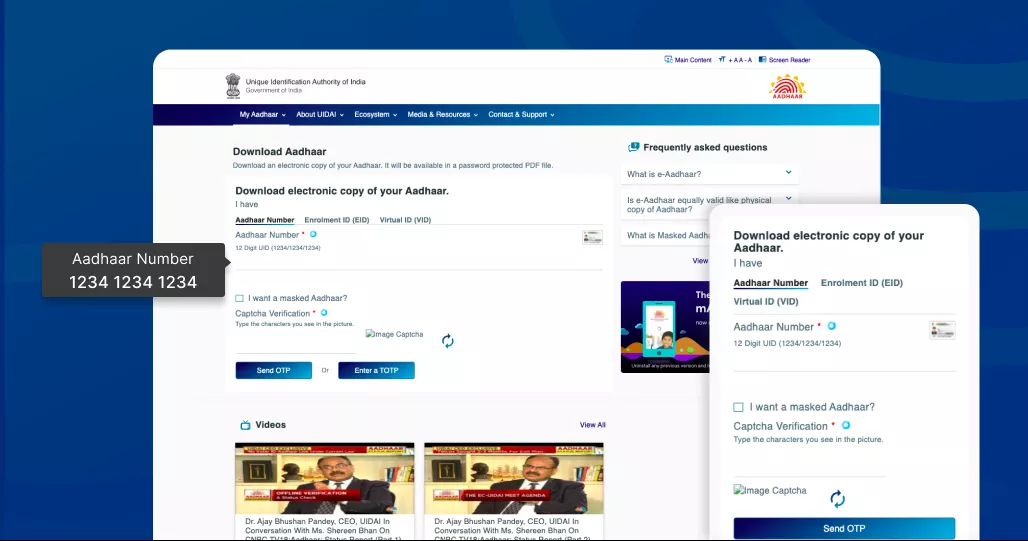Click info icon beside desktop Captcha Verification label
The height and width of the screenshot is (541, 1028).
coord(326,314)
